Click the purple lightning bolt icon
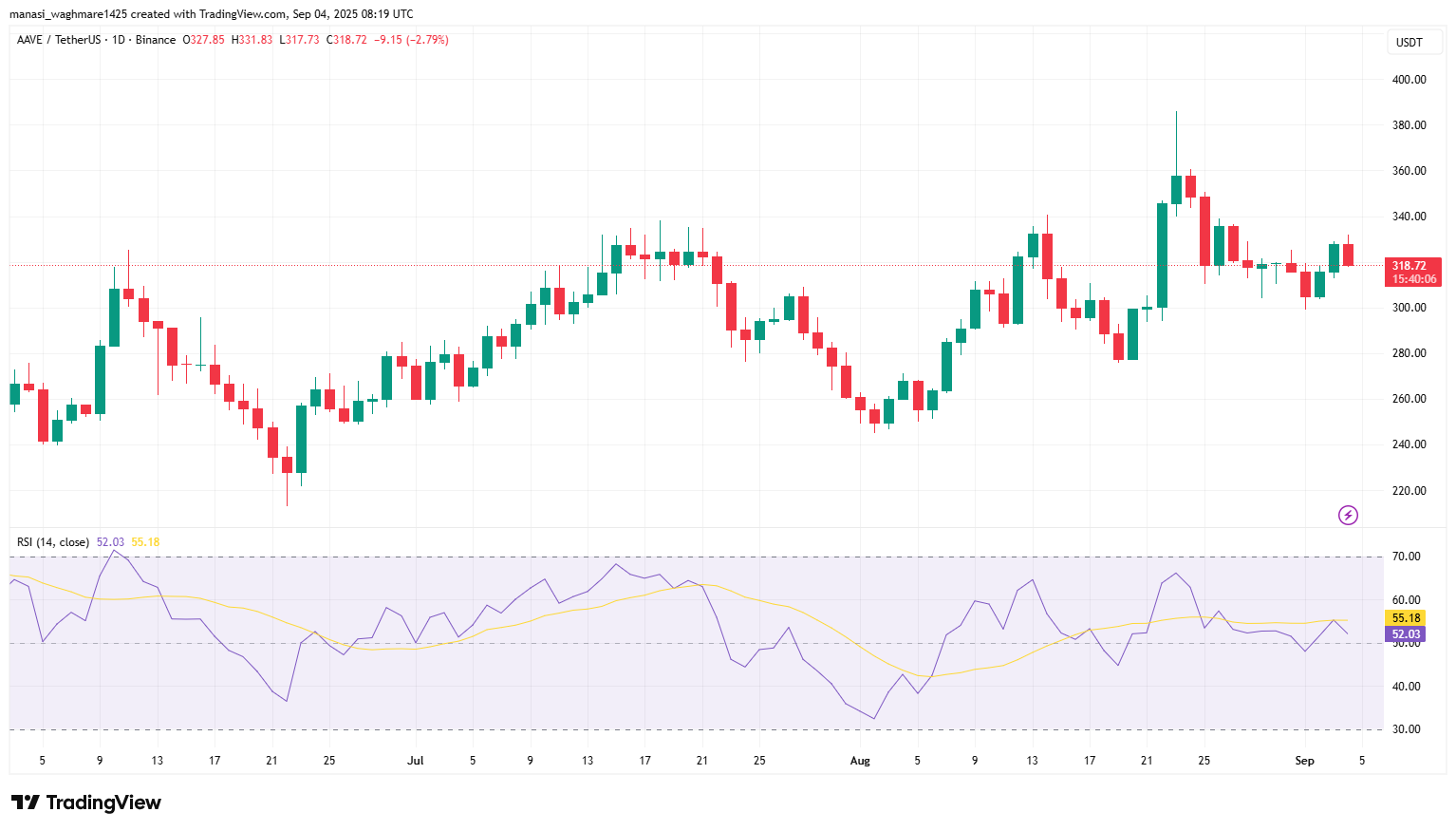1456x831 pixels. 1348,516
